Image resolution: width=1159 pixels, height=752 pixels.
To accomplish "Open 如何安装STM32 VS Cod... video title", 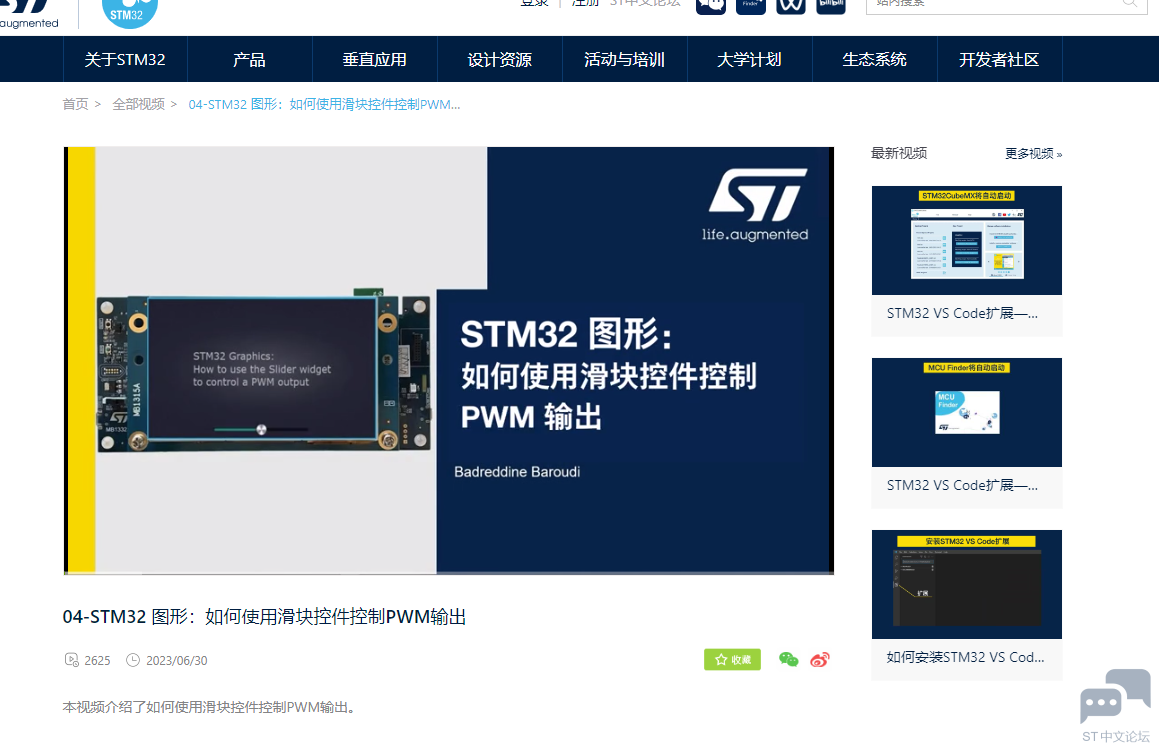I will (x=965, y=657).
